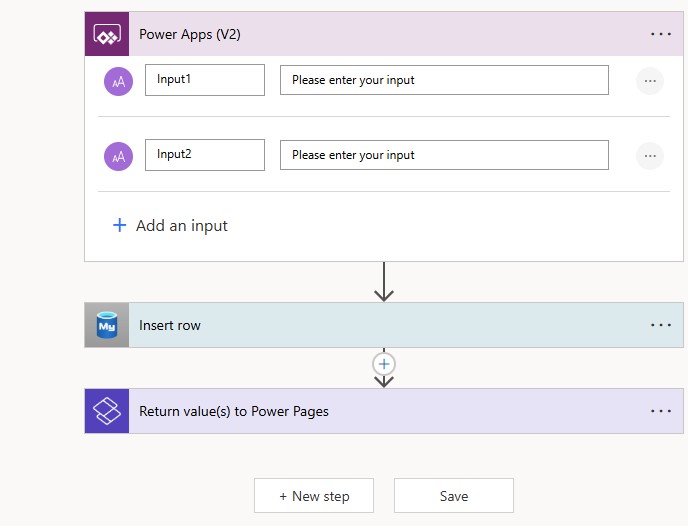Save the flow with the Save button

[x=454, y=496]
